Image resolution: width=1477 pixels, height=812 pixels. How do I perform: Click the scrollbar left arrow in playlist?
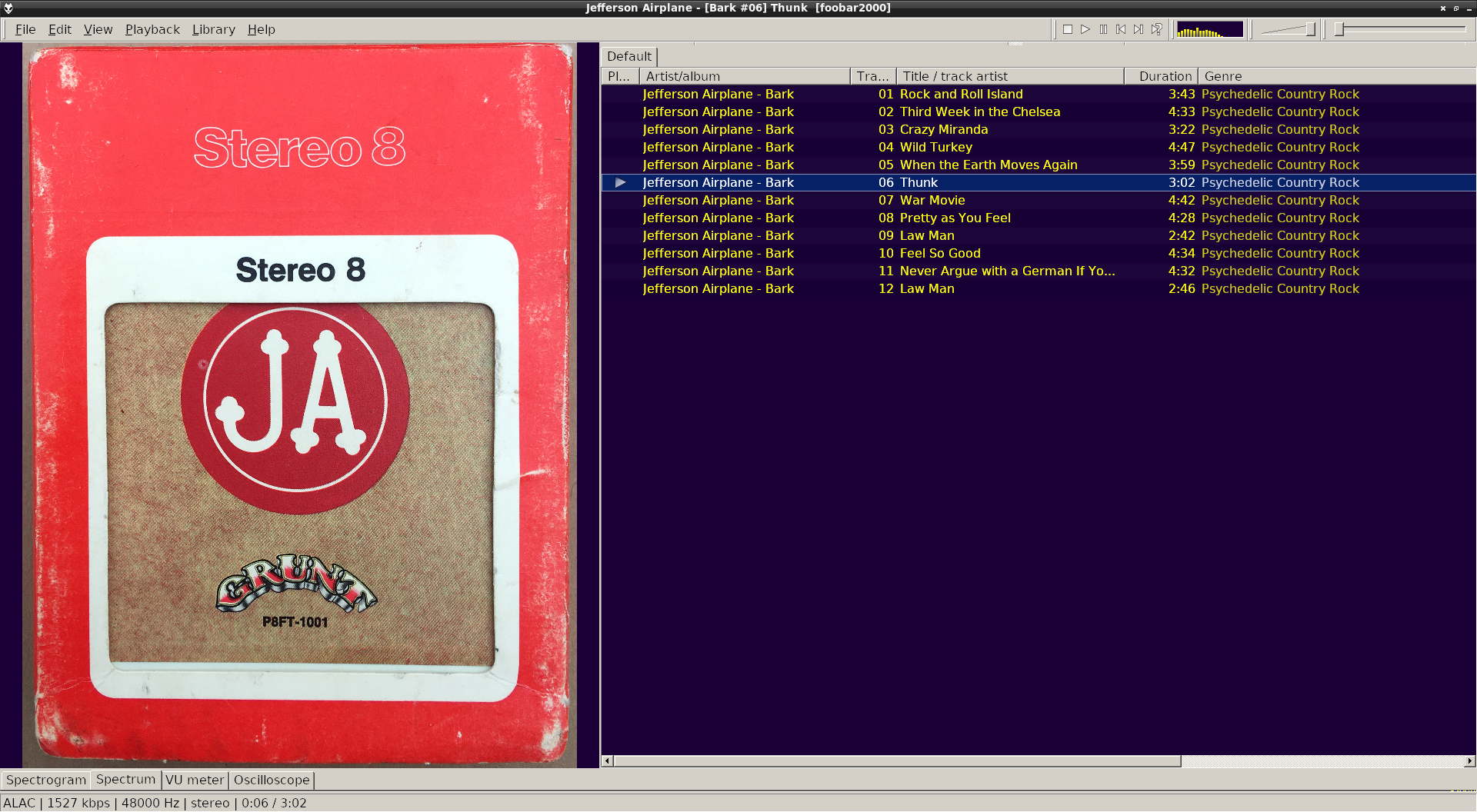click(607, 761)
